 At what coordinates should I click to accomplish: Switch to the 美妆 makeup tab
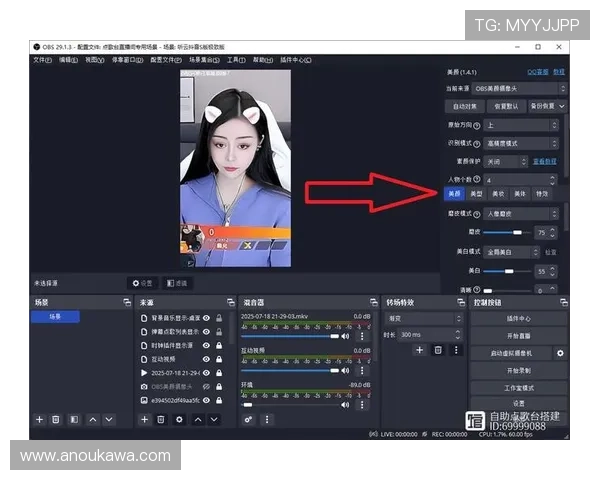pyautogui.click(x=498, y=194)
